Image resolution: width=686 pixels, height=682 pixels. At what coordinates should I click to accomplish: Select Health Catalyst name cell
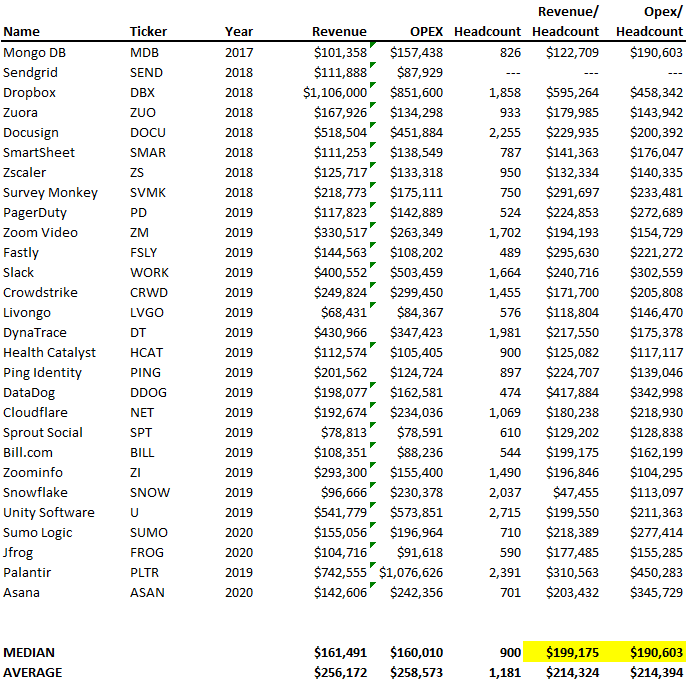(49, 353)
